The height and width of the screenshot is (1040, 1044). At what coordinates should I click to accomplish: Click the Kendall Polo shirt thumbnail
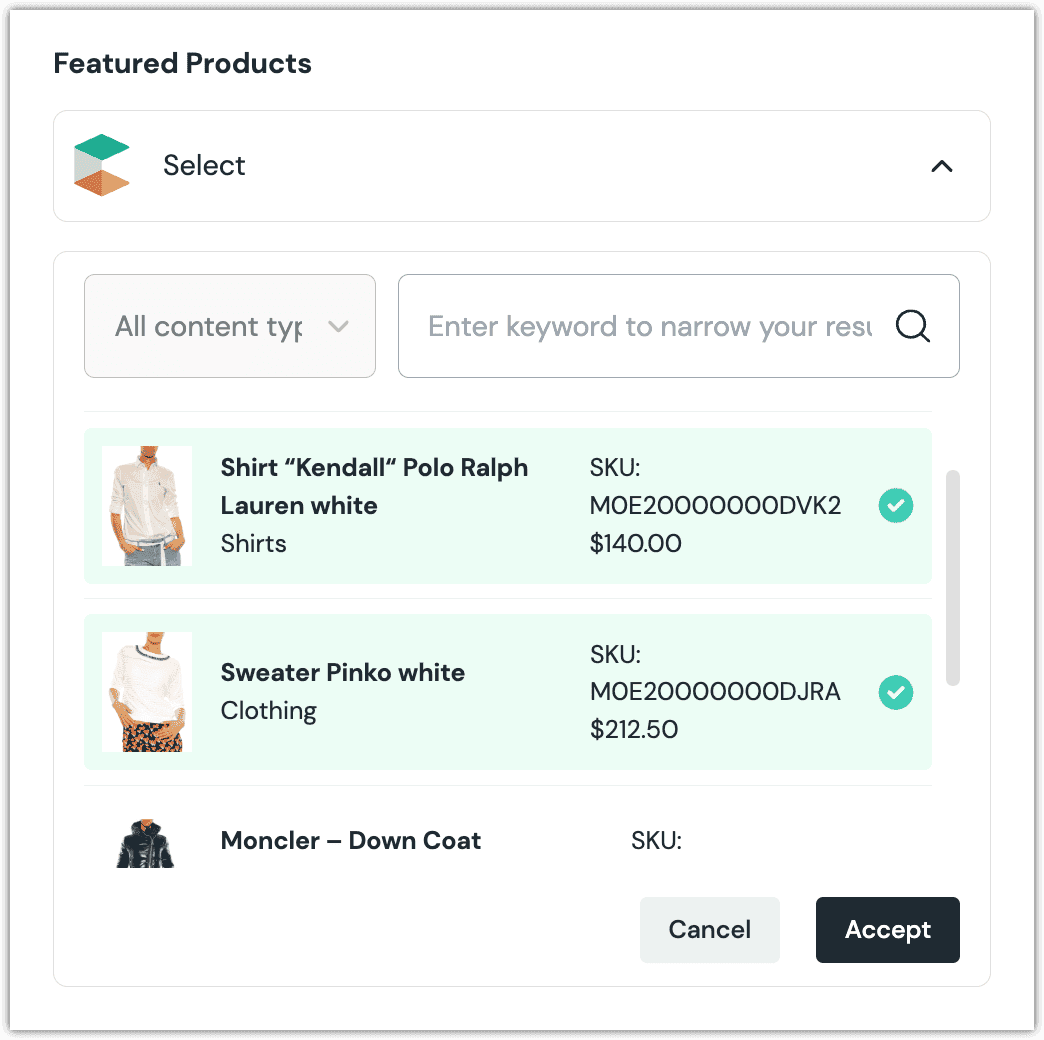[x=147, y=505]
